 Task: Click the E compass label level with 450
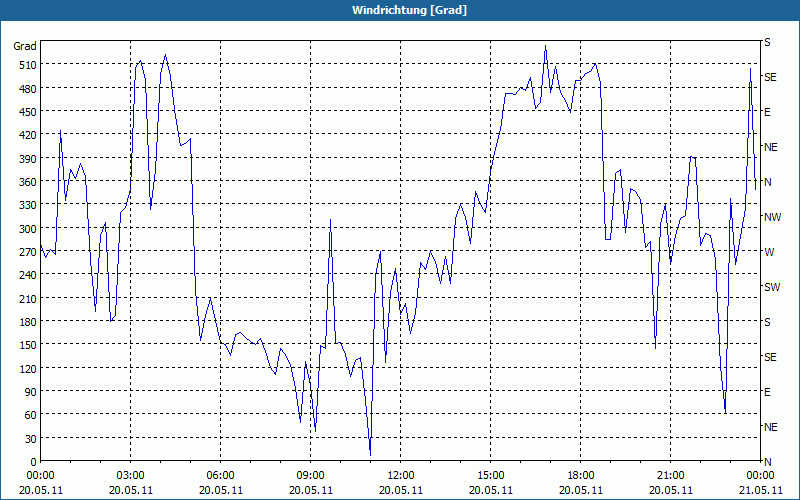pyautogui.click(x=767, y=112)
